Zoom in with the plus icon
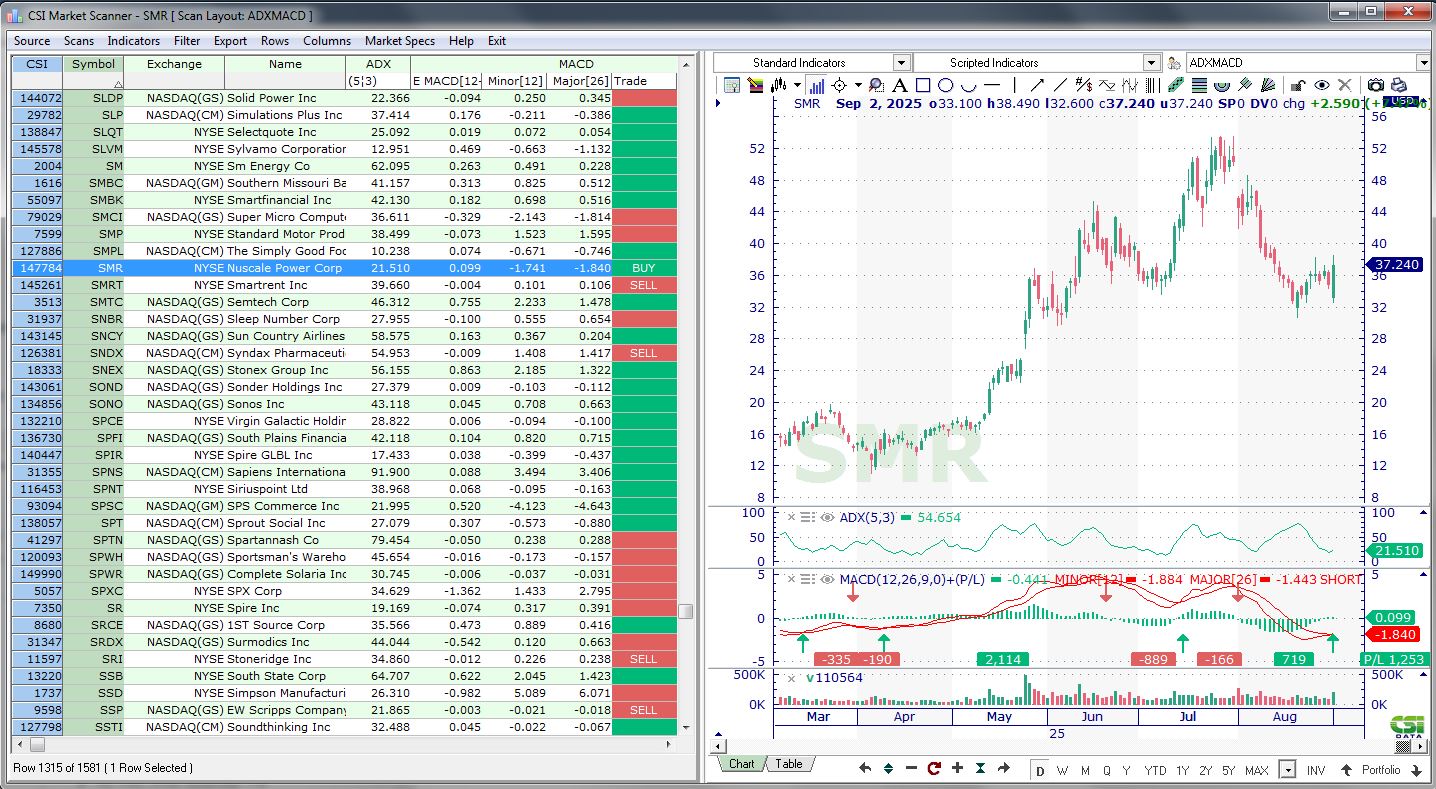Viewport: 1436px width, 789px height. click(x=957, y=768)
